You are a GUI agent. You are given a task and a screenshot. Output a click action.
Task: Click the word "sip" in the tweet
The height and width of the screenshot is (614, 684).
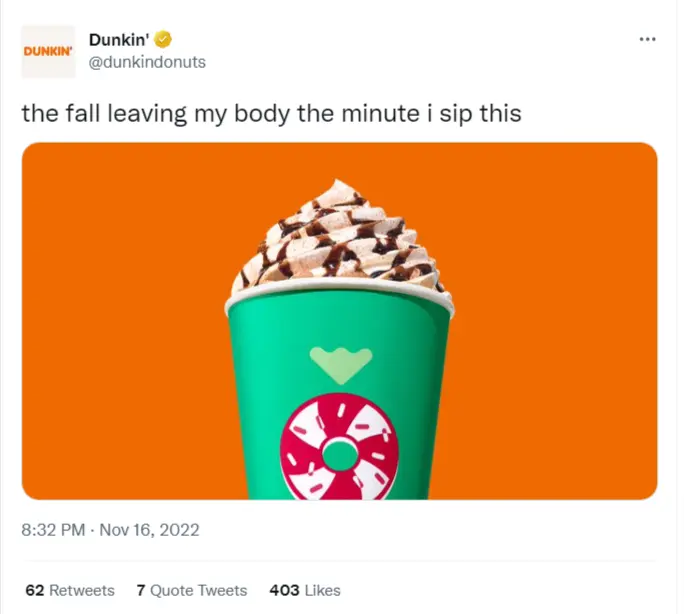448,113
